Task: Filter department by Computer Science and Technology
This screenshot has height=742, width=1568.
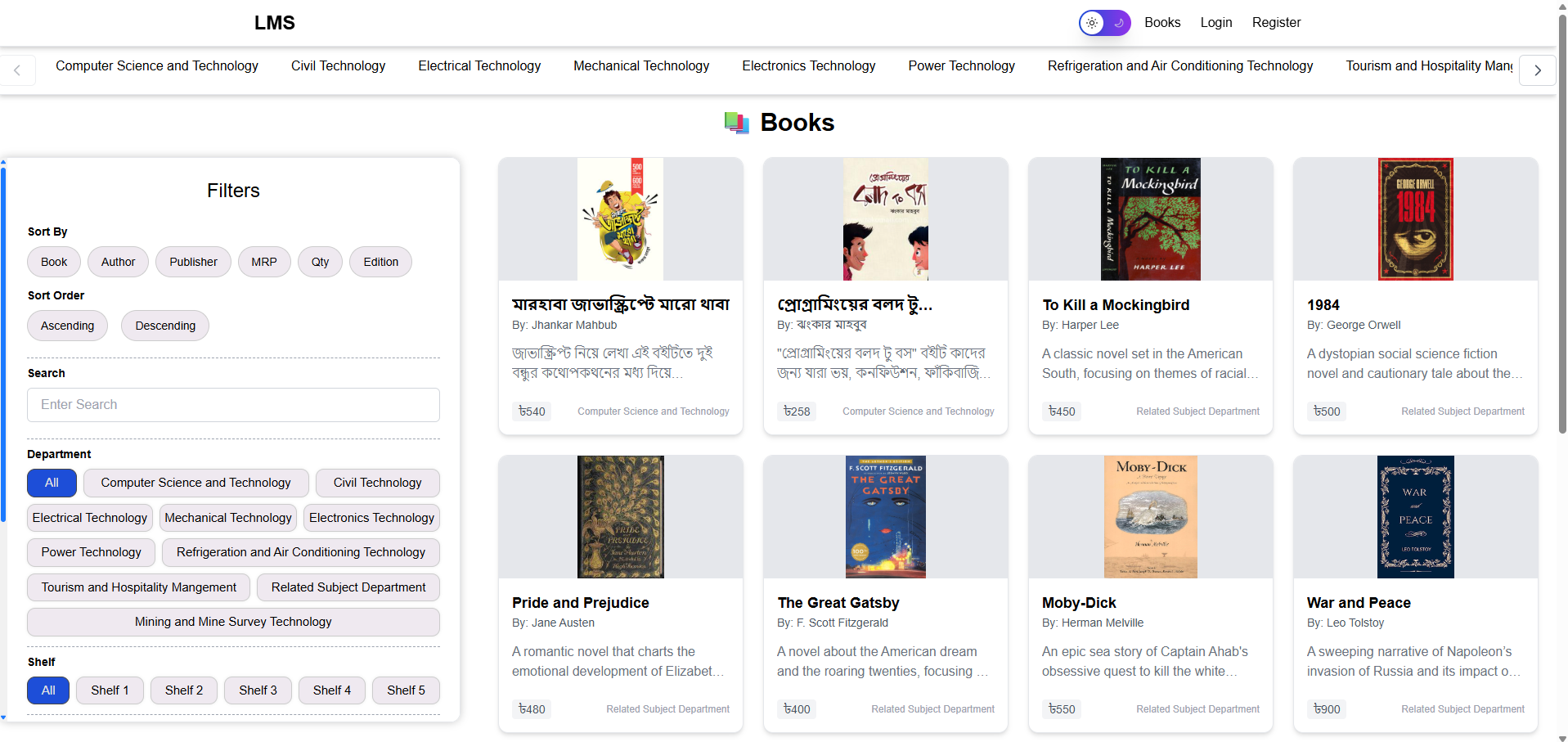Action: pyautogui.click(x=195, y=483)
